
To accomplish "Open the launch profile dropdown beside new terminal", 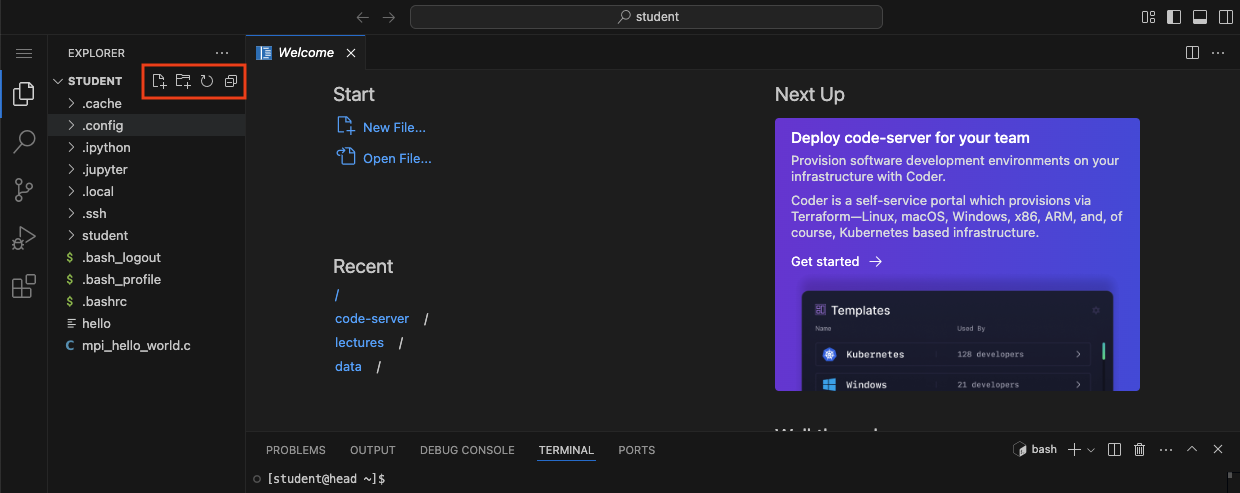I will (x=1091, y=450).
